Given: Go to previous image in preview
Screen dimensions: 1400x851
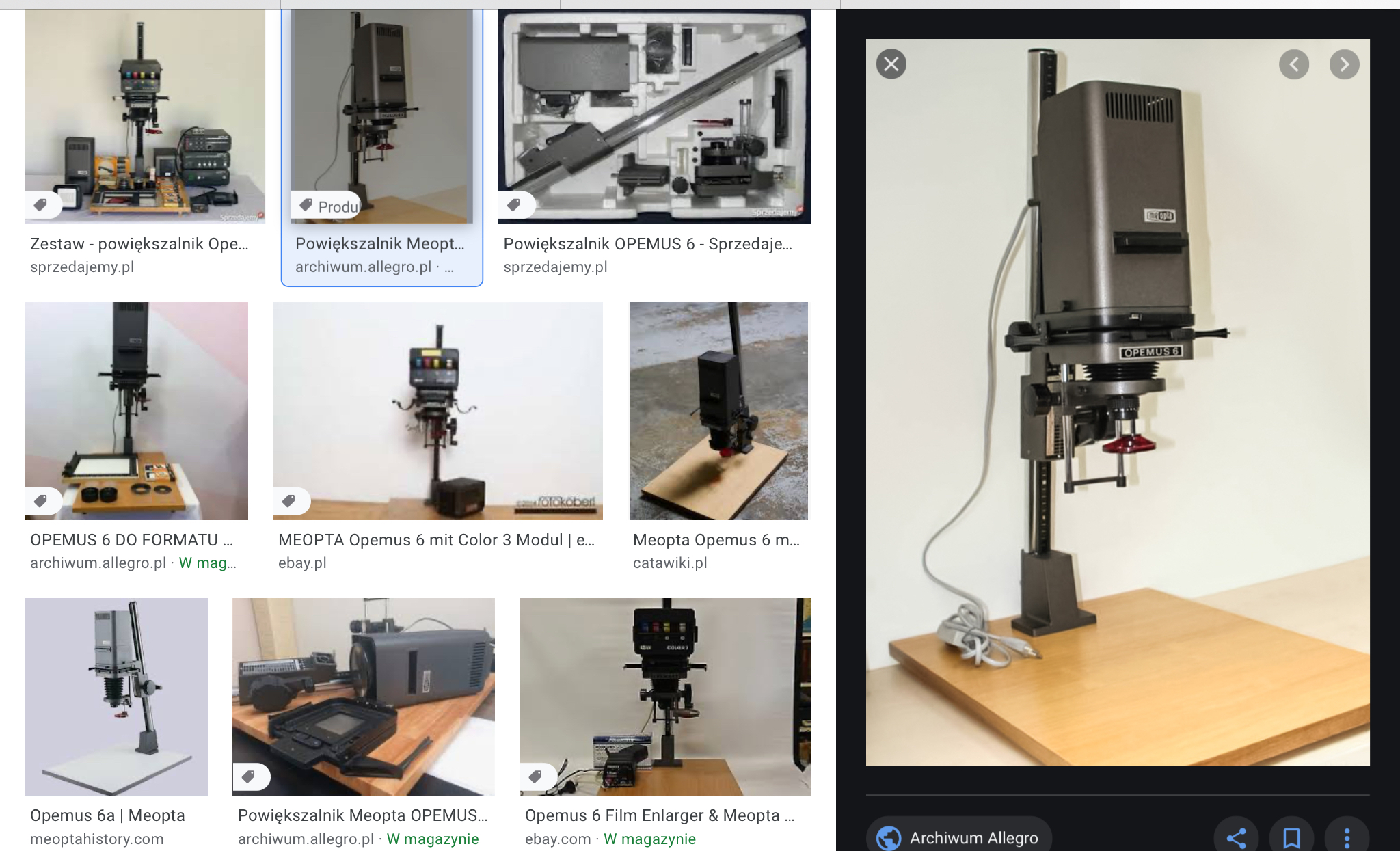Looking at the screenshot, I should (x=1293, y=64).
